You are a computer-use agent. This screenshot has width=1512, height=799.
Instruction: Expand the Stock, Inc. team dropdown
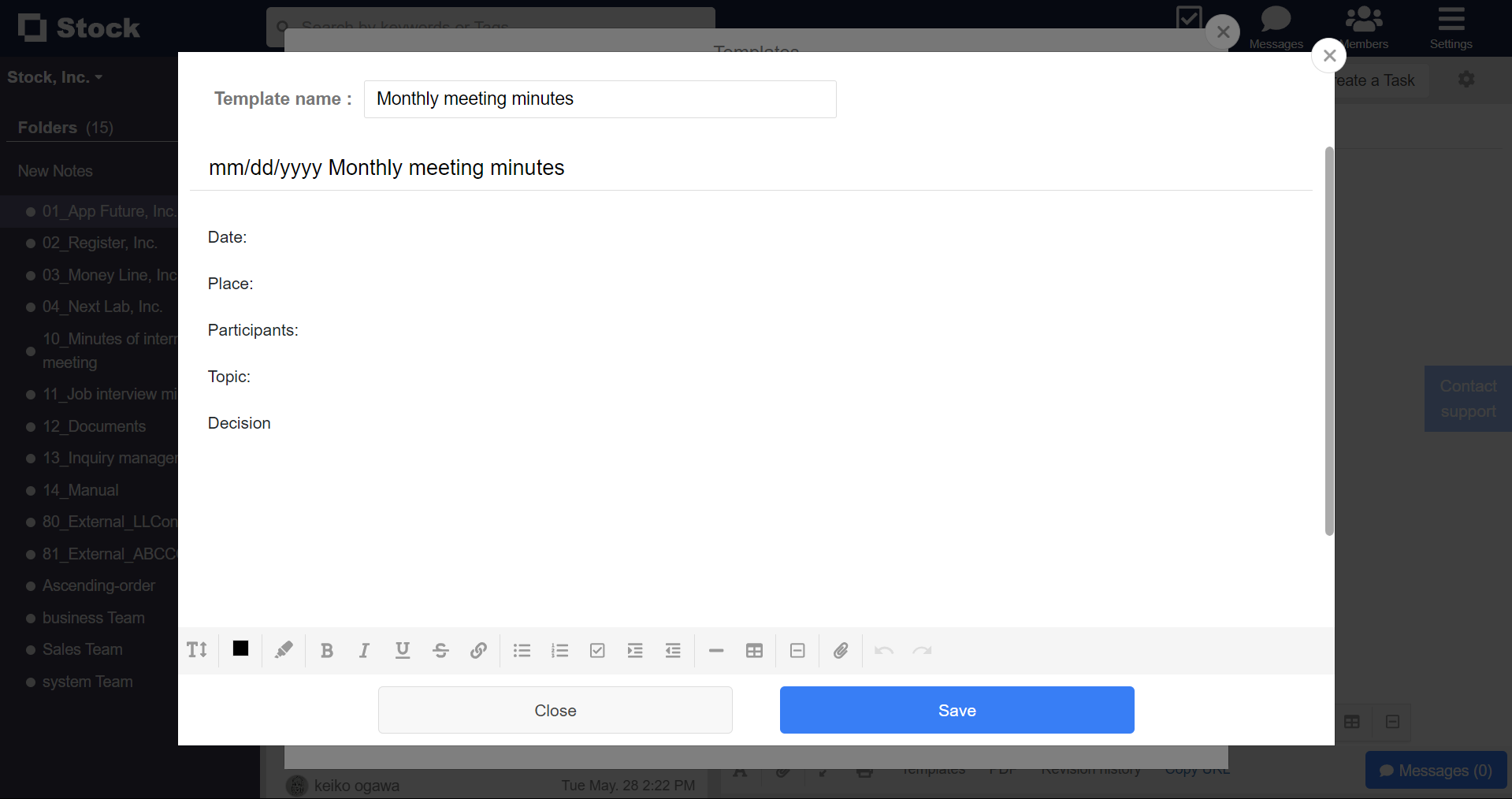55,77
